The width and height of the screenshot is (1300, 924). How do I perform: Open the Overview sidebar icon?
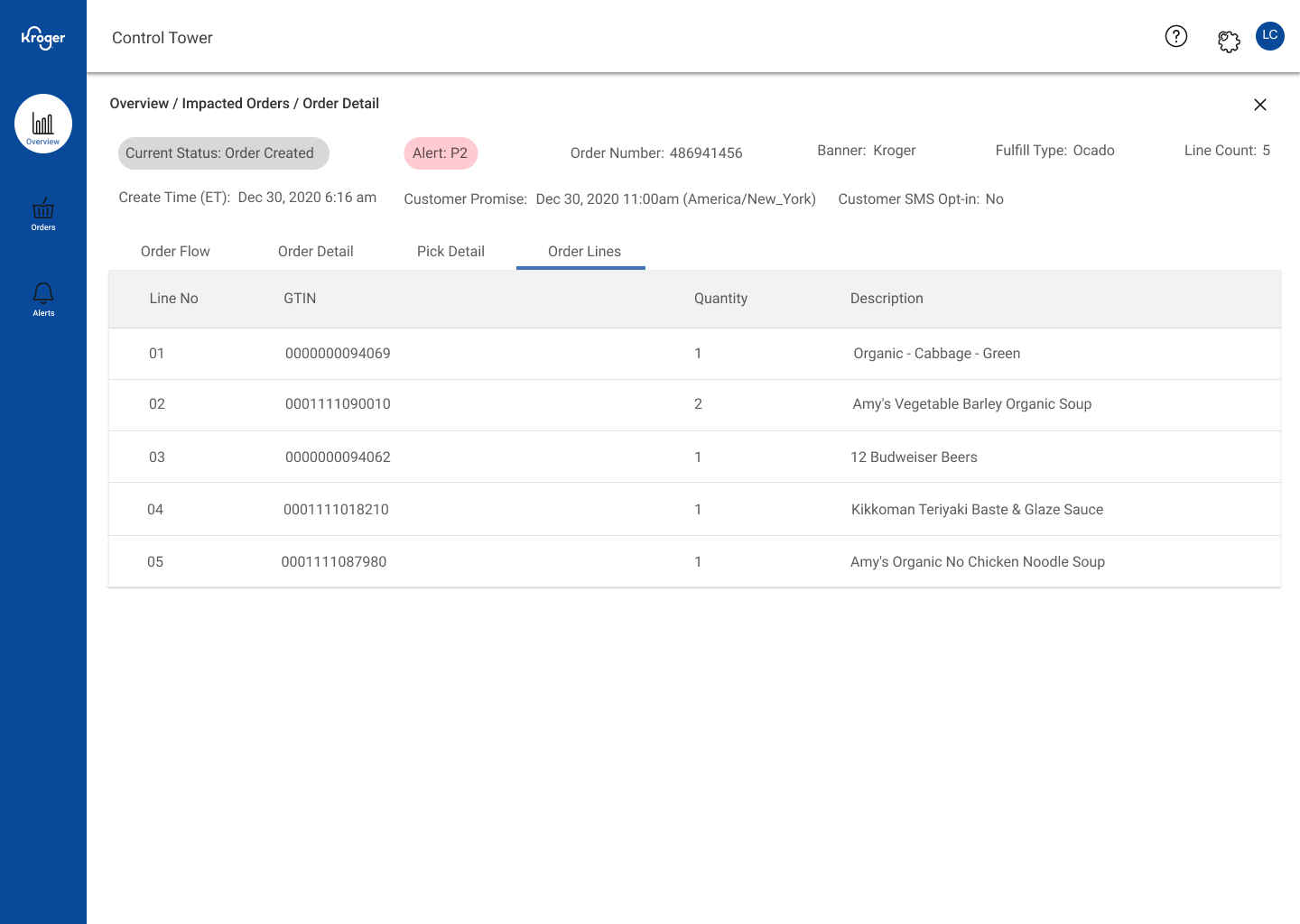click(43, 124)
